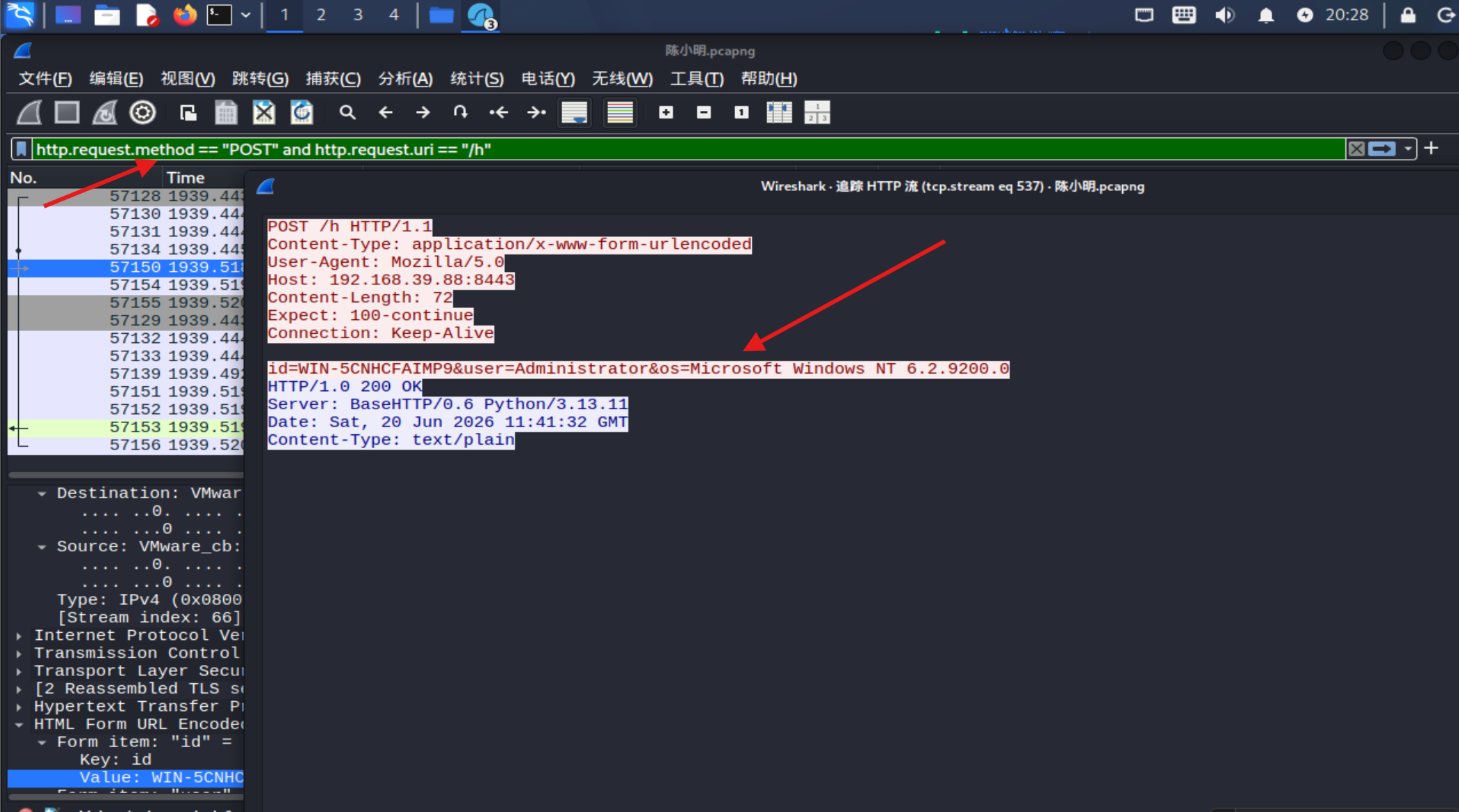Go to previous packet arrow icon

click(x=385, y=112)
